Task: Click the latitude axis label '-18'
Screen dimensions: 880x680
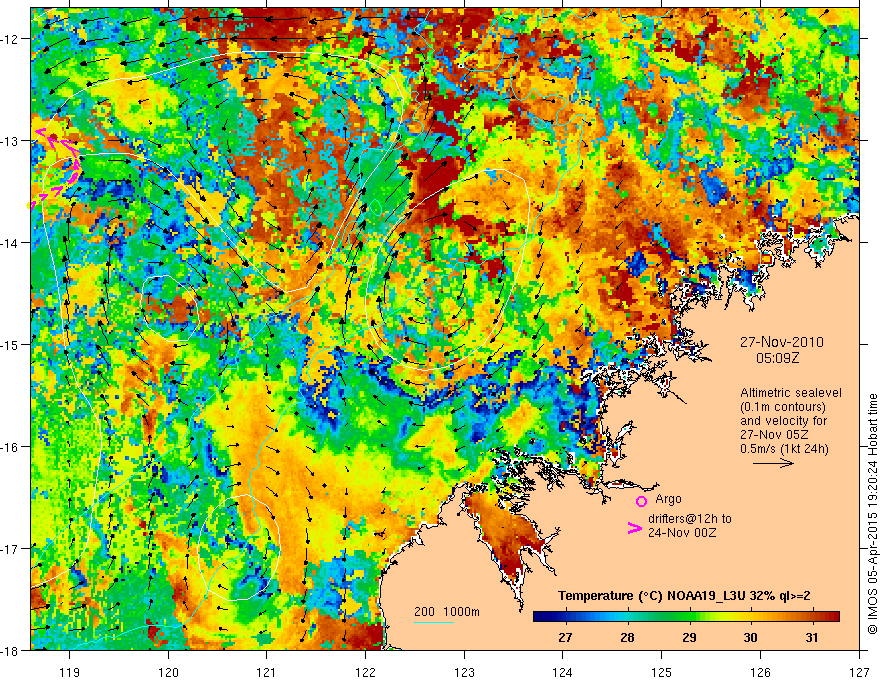Action: pos(10,650)
